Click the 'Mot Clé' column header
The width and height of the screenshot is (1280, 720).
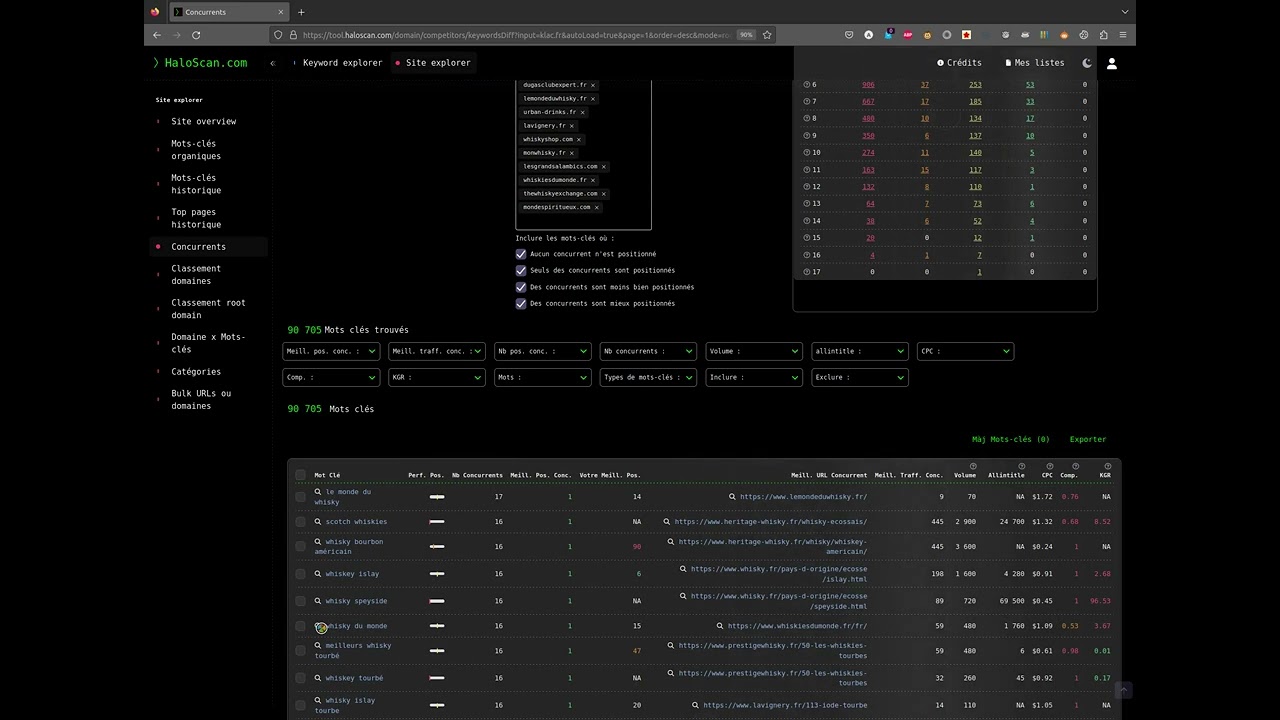point(327,475)
